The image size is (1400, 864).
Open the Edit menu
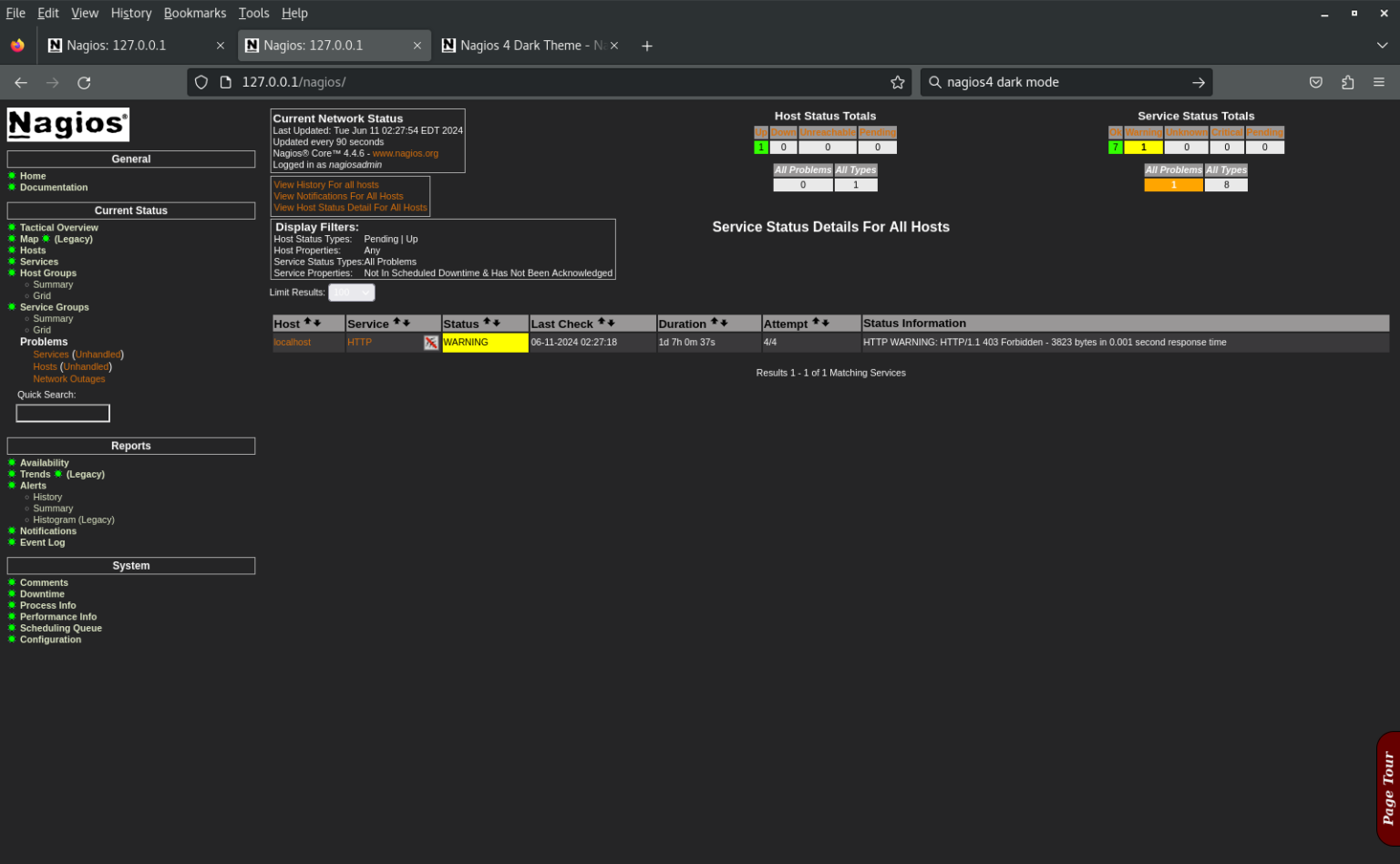(48, 13)
